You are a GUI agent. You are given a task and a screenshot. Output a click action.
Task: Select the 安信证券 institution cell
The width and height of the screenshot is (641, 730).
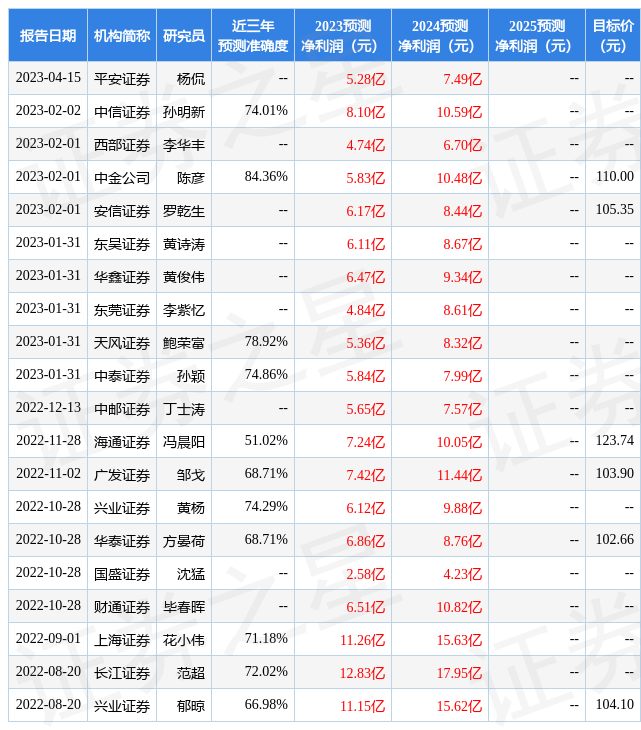point(122,211)
